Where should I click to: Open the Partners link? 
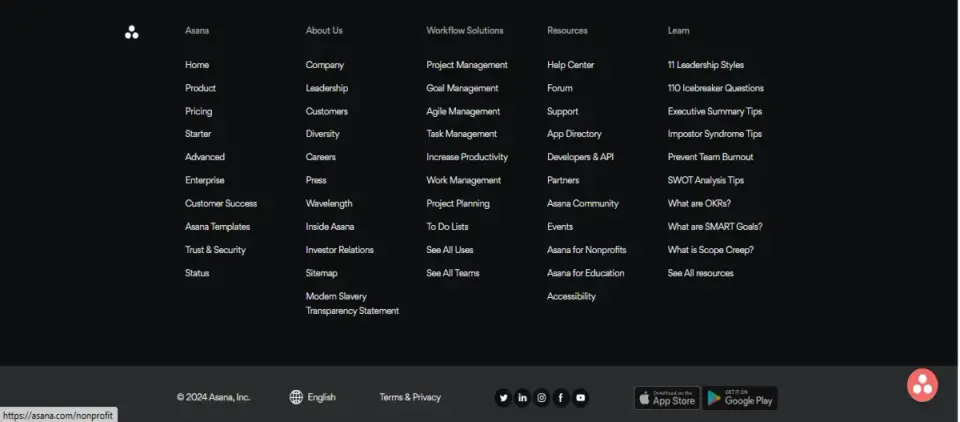click(x=563, y=180)
